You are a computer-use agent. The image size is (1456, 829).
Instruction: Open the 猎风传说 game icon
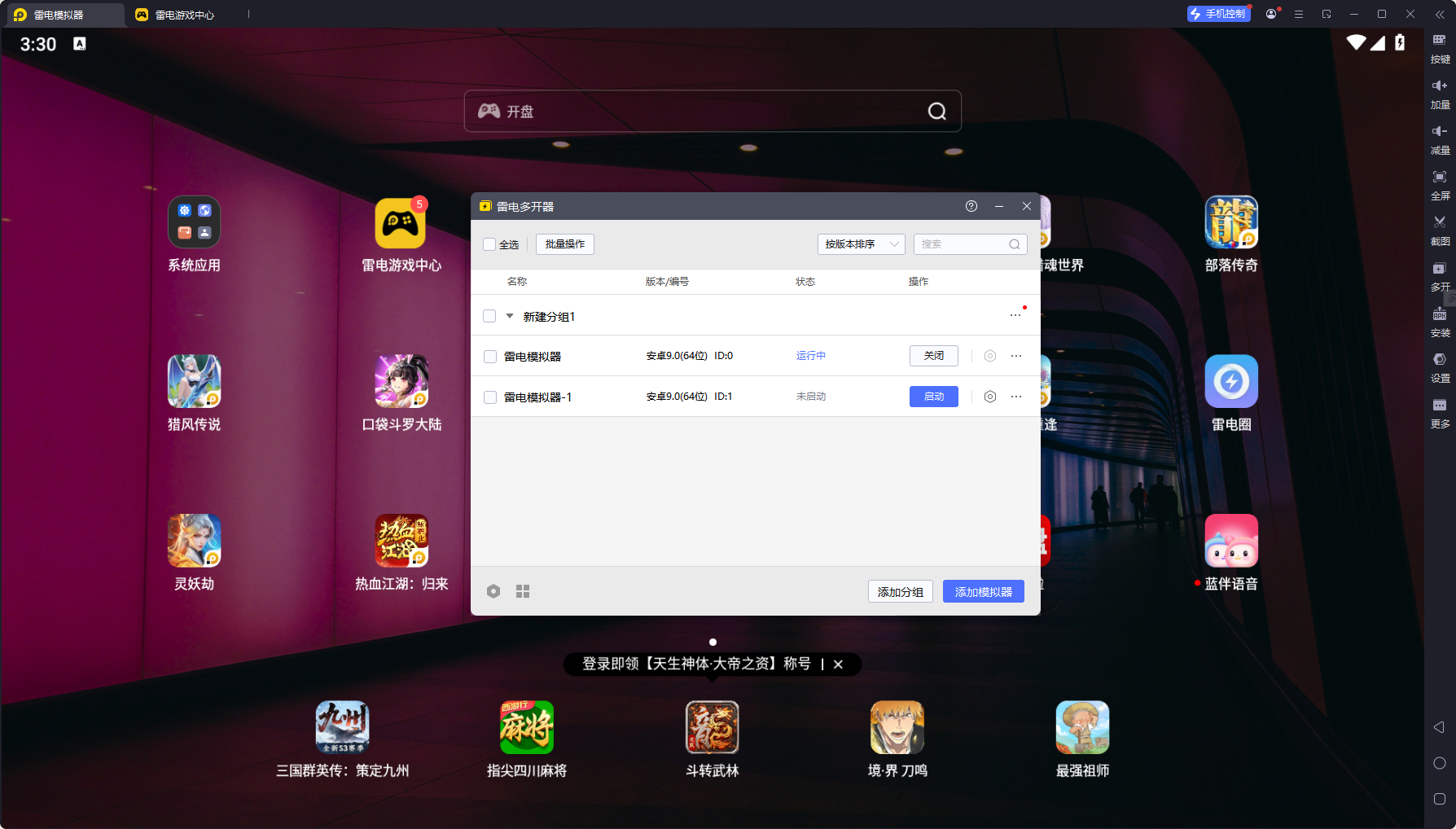(x=194, y=381)
